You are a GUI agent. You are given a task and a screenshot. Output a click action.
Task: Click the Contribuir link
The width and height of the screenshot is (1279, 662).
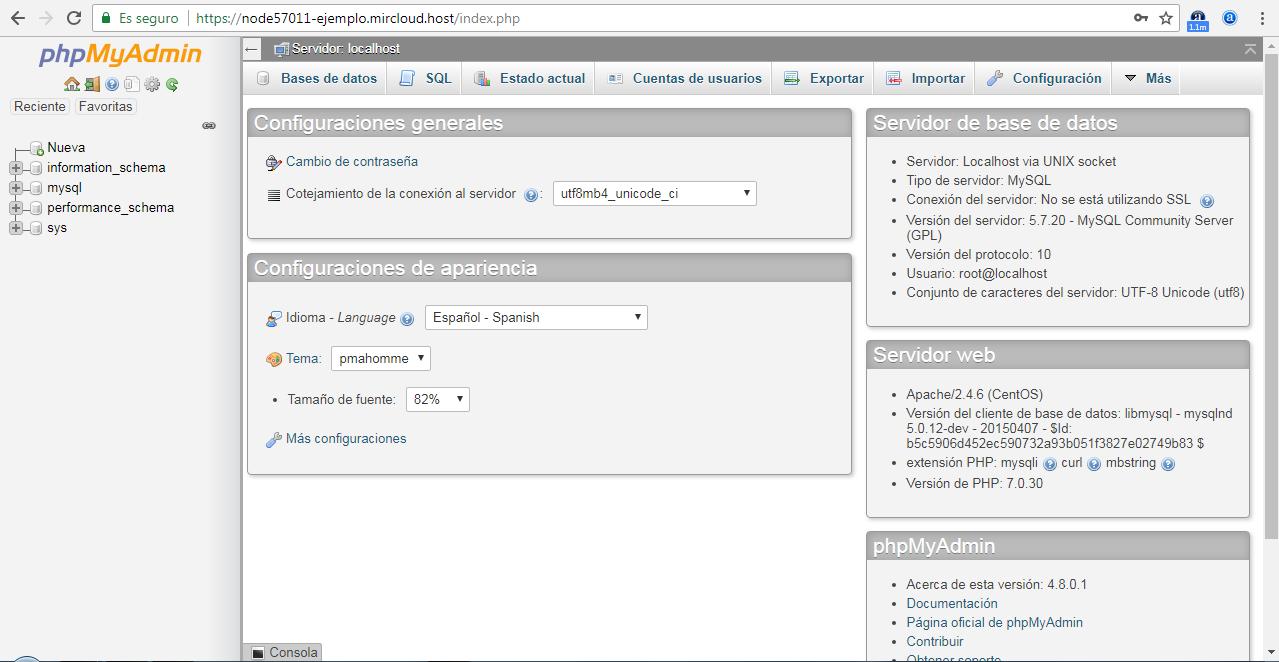tap(935, 642)
